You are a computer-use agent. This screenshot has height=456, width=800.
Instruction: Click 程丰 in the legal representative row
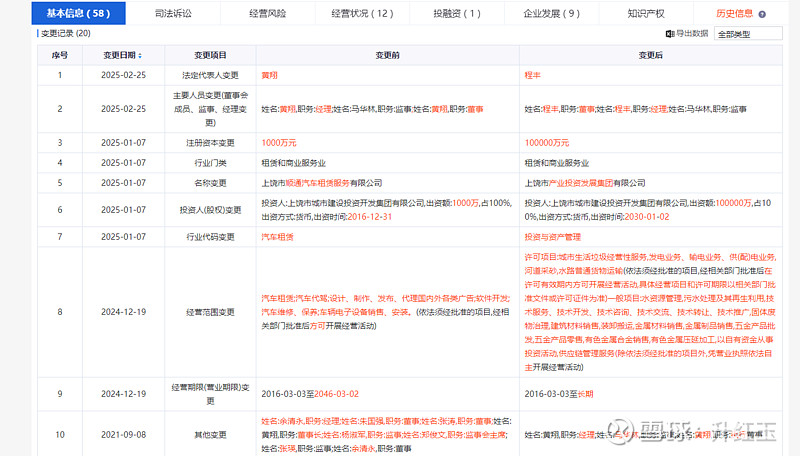pos(532,75)
